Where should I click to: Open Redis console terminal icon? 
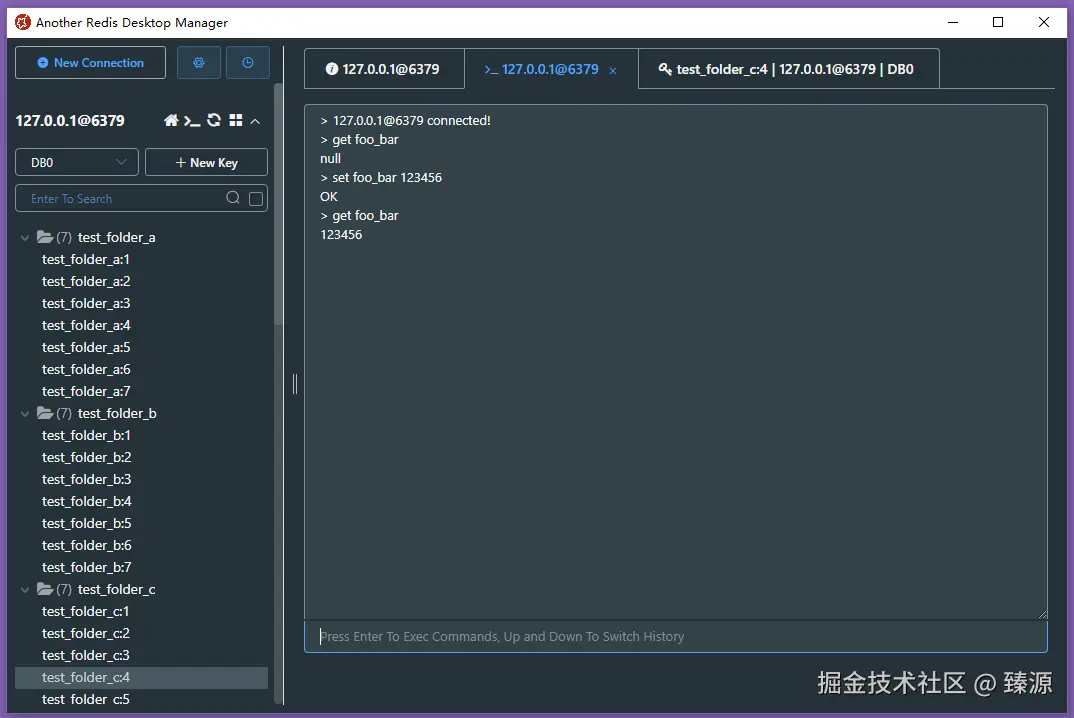[x=192, y=121]
